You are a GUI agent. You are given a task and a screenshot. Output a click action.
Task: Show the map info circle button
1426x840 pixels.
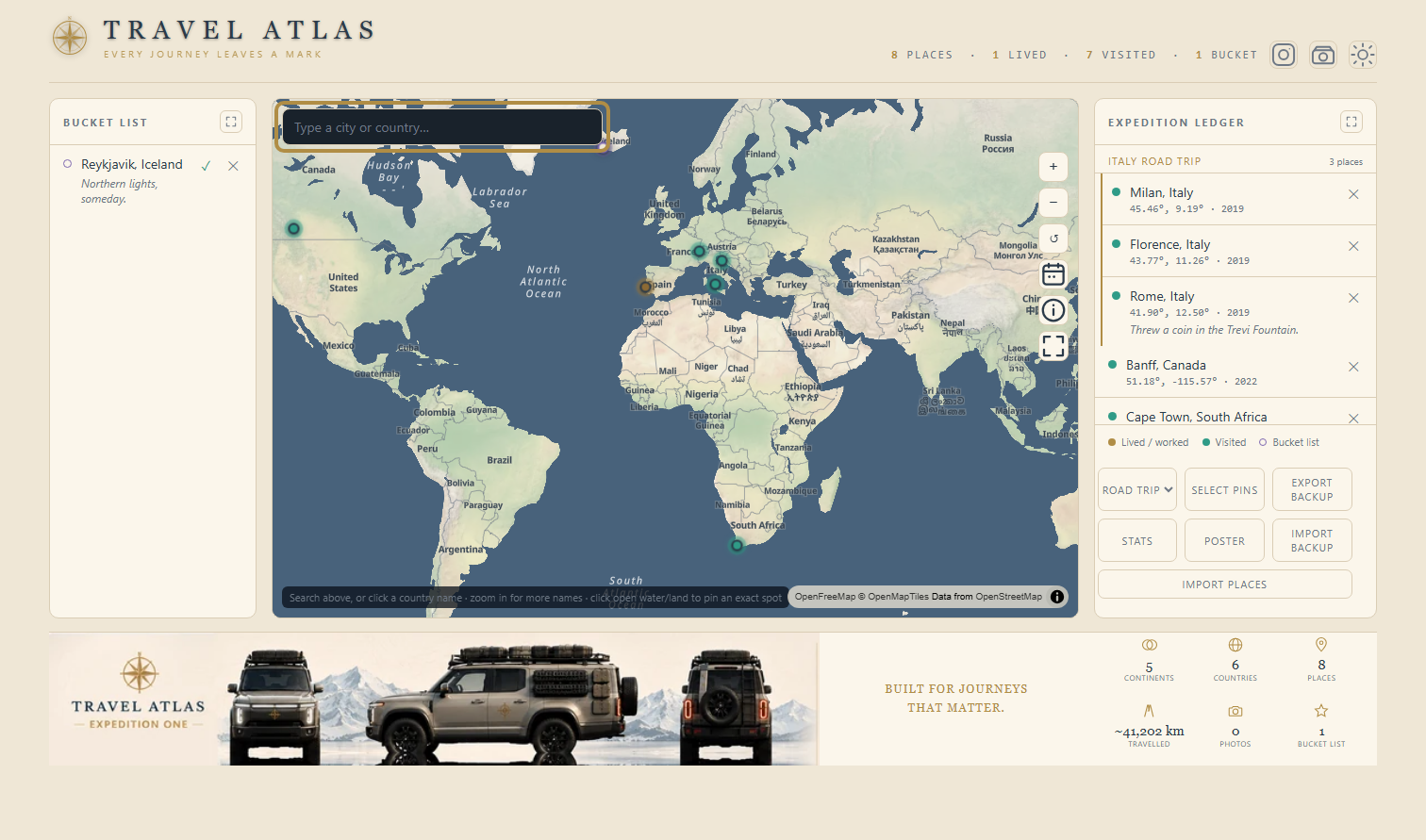[1053, 310]
